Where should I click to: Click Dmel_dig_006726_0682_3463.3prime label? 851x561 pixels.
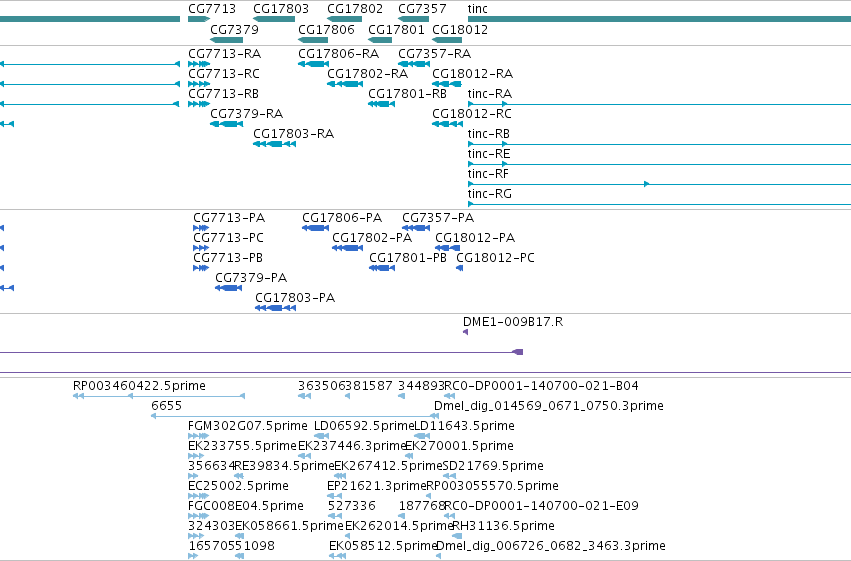pyautogui.click(x=550, y=547)
